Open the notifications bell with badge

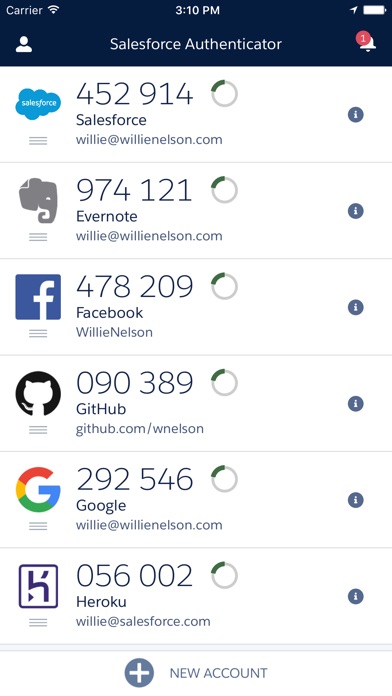pyautogui.click(x=366, y=42)
